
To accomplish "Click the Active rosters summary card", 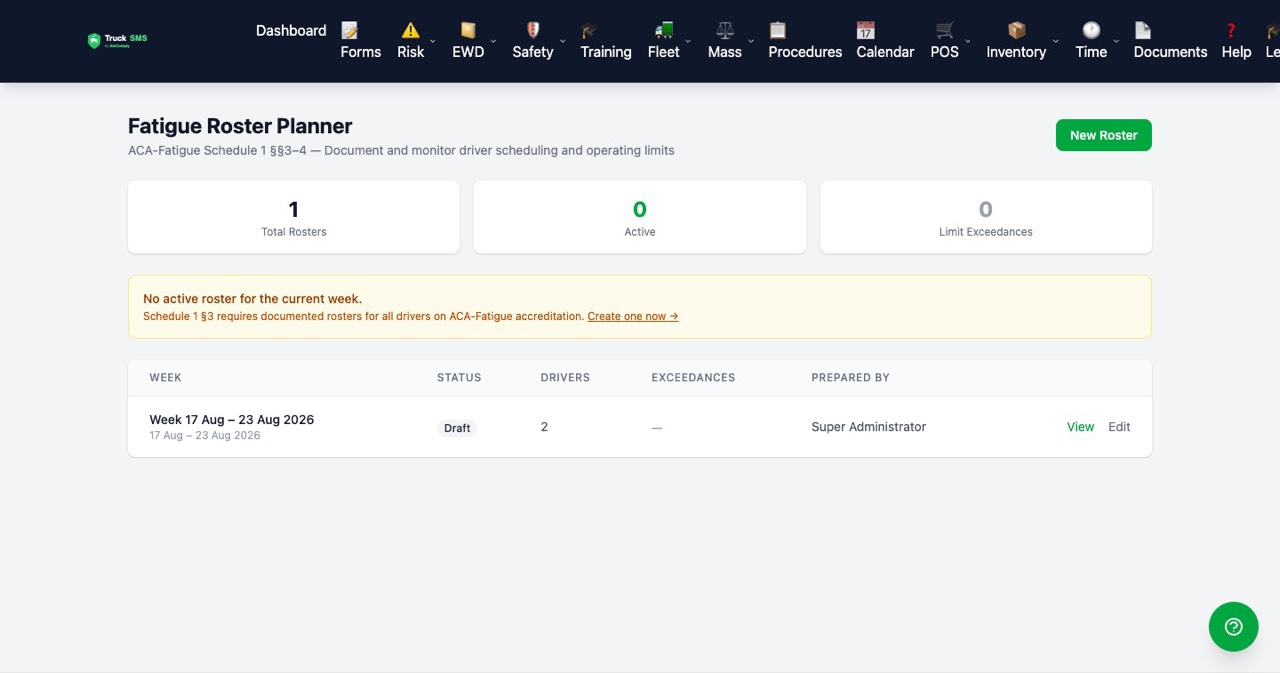I will (640, 217).
